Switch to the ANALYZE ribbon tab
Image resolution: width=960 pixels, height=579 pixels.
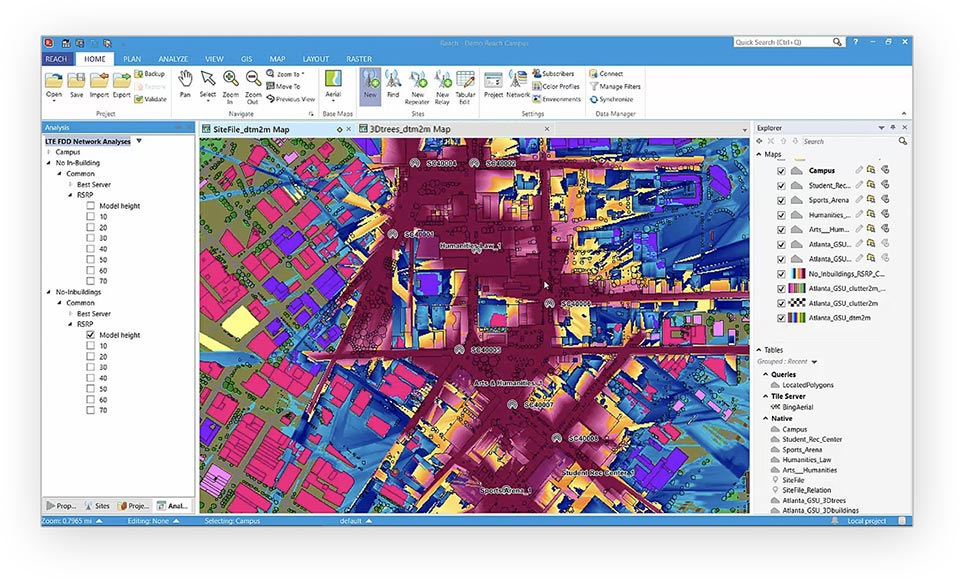(x=173, y=59)
